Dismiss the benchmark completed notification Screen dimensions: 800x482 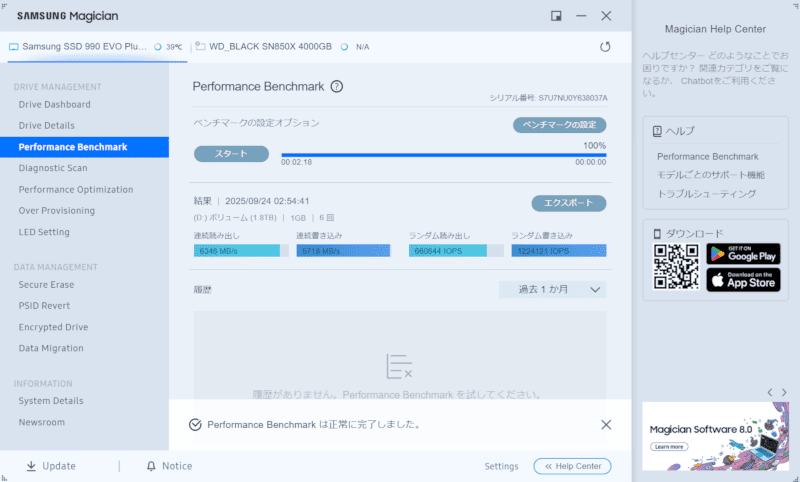click(x=606, y=424)
